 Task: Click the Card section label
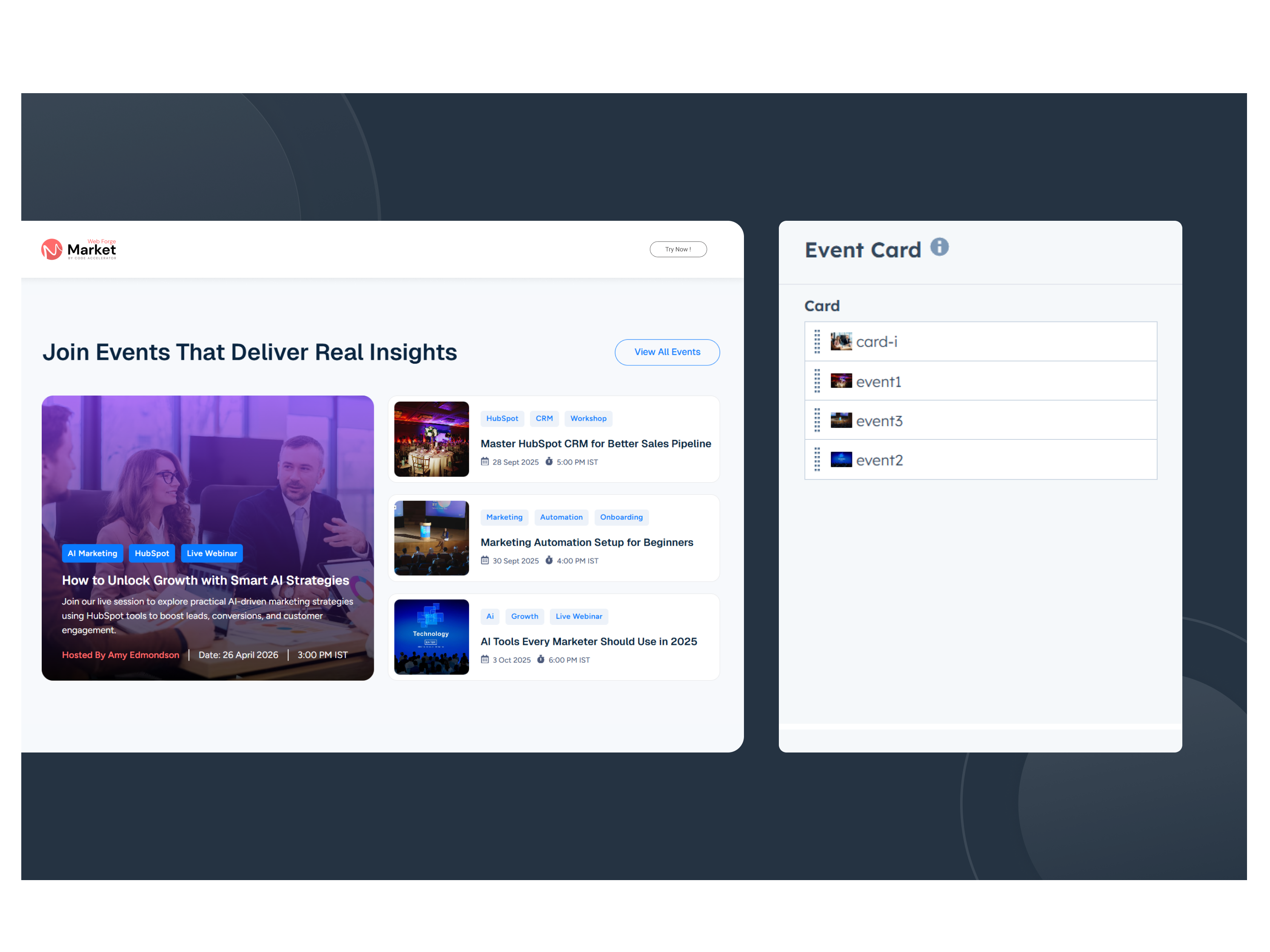(822, 306)
